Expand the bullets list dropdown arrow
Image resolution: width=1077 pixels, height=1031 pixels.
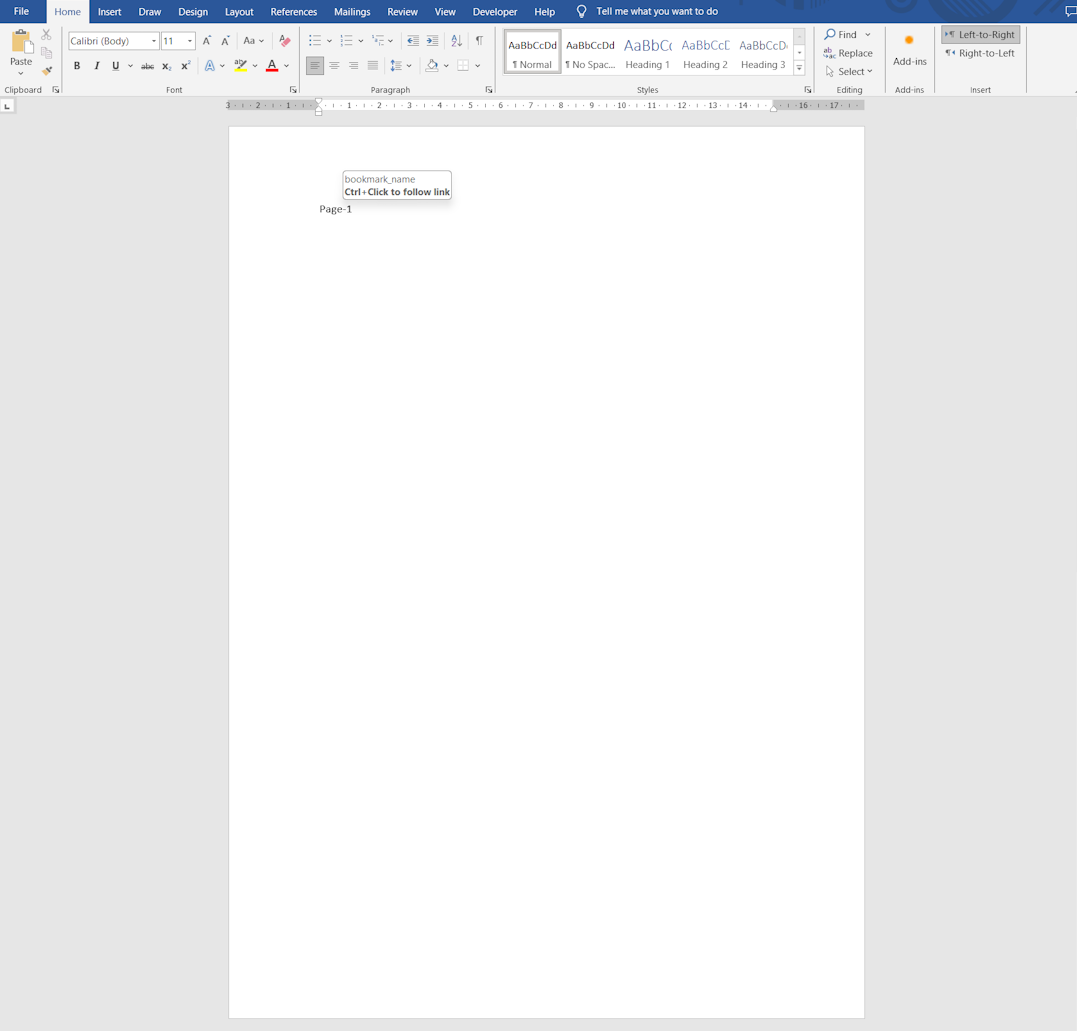330,41
